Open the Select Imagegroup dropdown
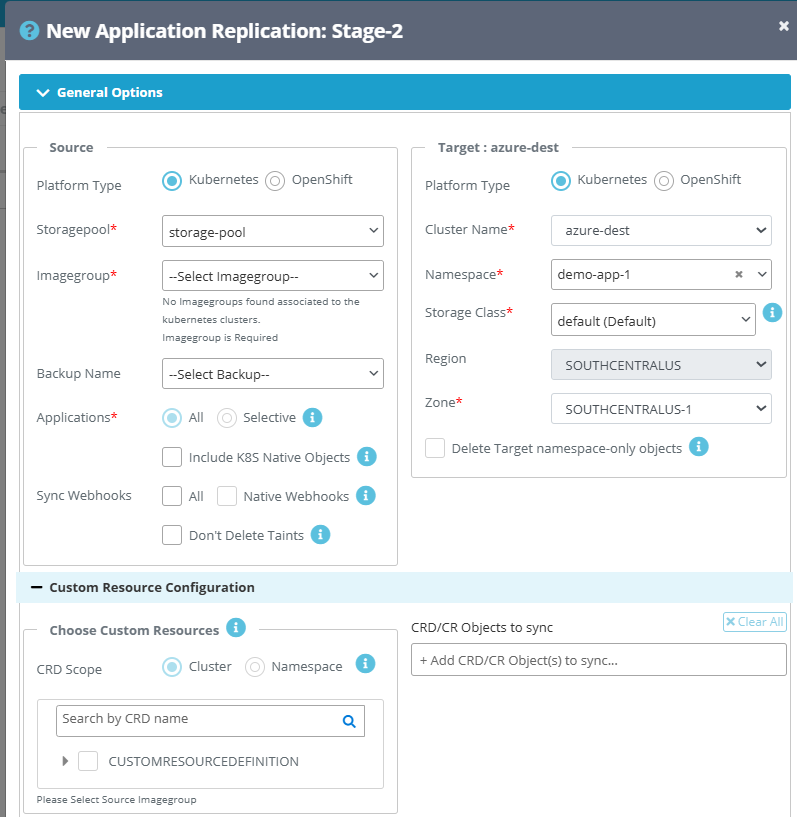The height and width of the screenshot is (817, 797). [x=273, y=276]
